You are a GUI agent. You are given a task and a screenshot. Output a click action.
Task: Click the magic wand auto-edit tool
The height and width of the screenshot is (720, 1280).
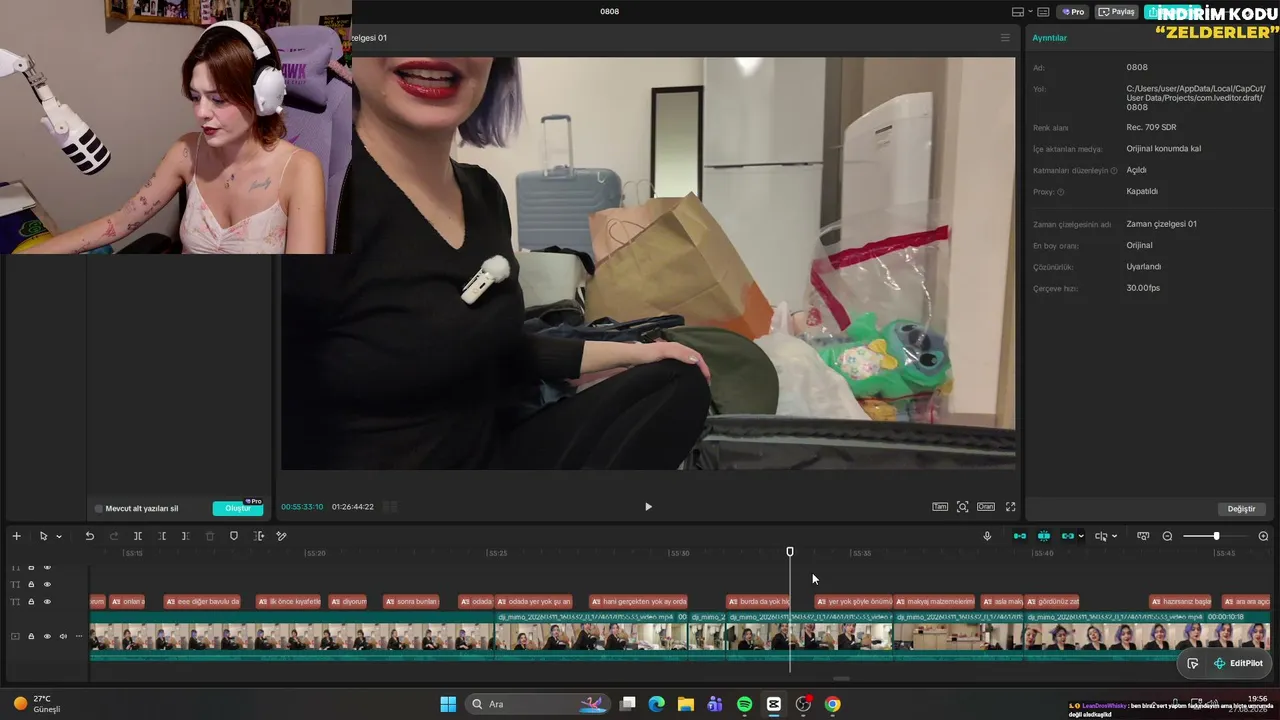point(281,536)
